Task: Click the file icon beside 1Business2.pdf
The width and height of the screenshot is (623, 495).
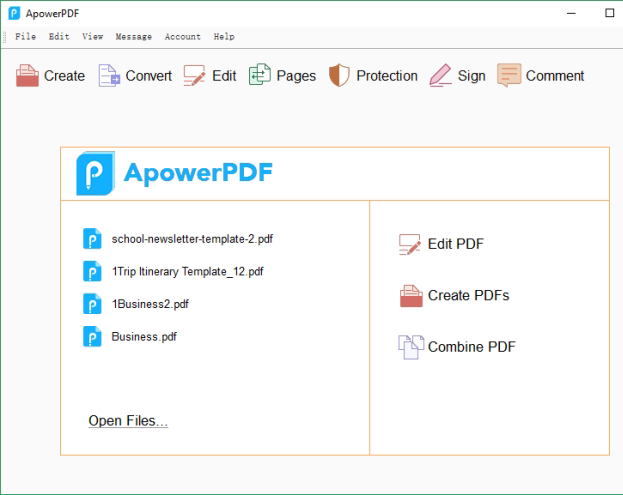Action: tap(92, 304)
